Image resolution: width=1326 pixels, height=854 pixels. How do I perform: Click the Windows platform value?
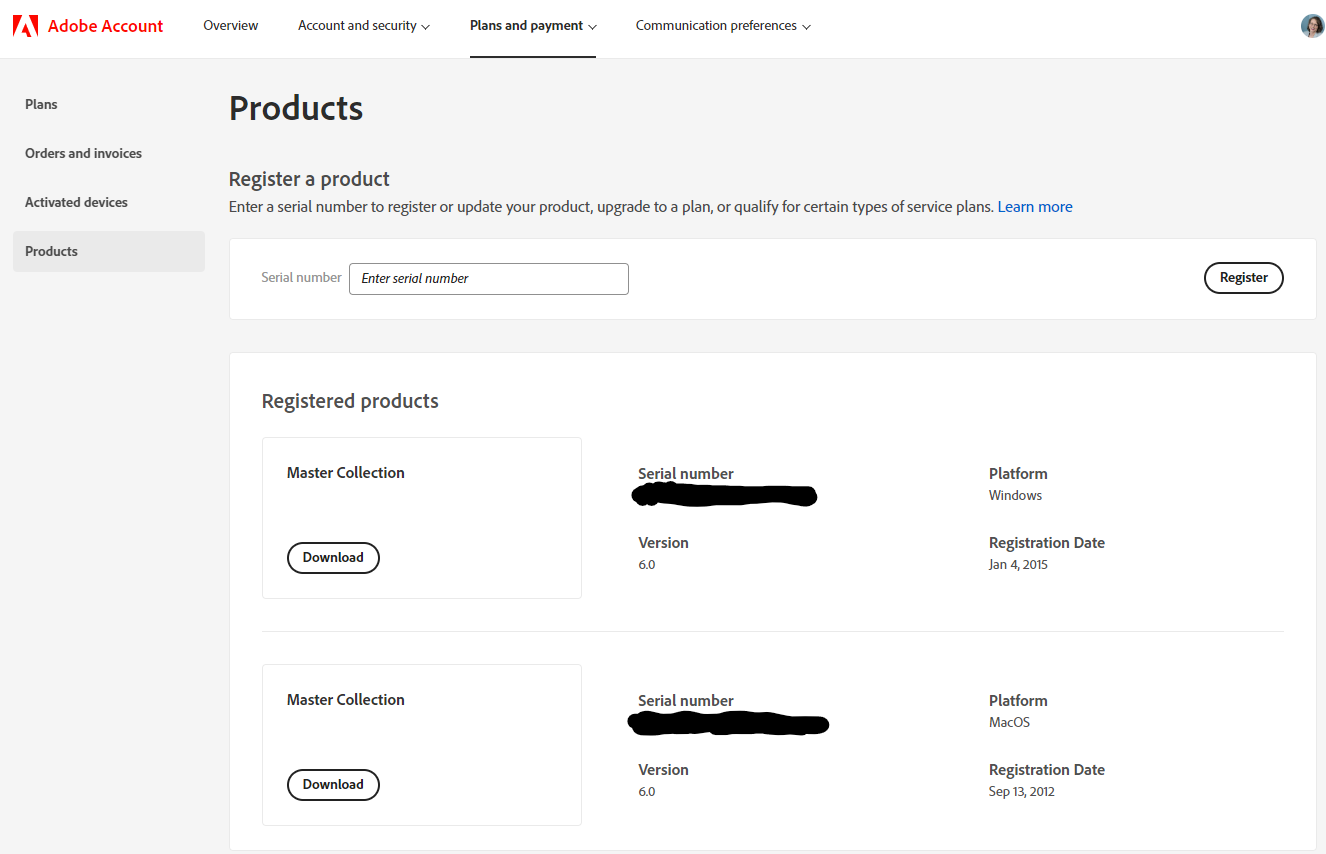1015,496
